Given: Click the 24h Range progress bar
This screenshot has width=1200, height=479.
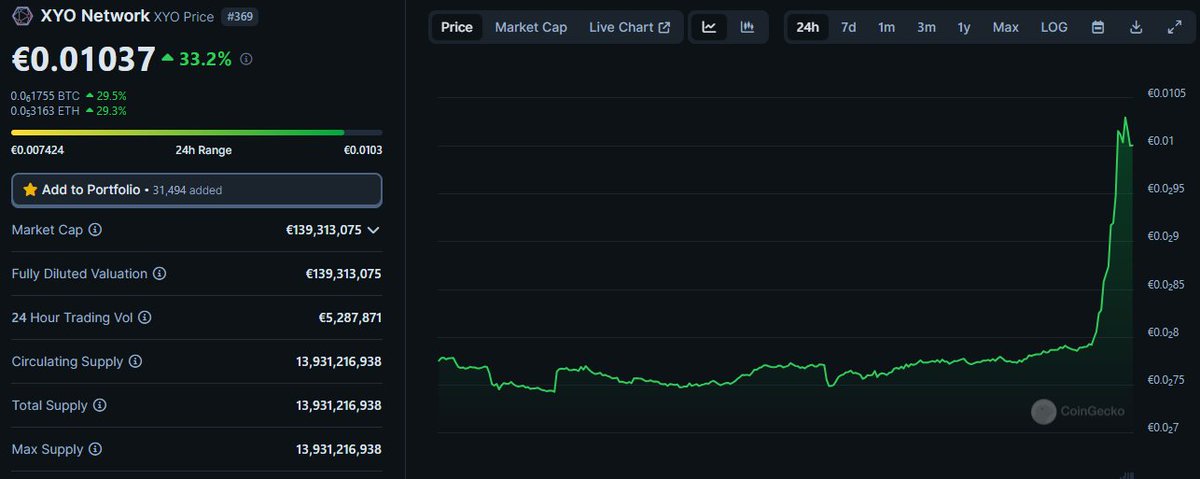Looking at the screenshot, I should coord(197,132).
